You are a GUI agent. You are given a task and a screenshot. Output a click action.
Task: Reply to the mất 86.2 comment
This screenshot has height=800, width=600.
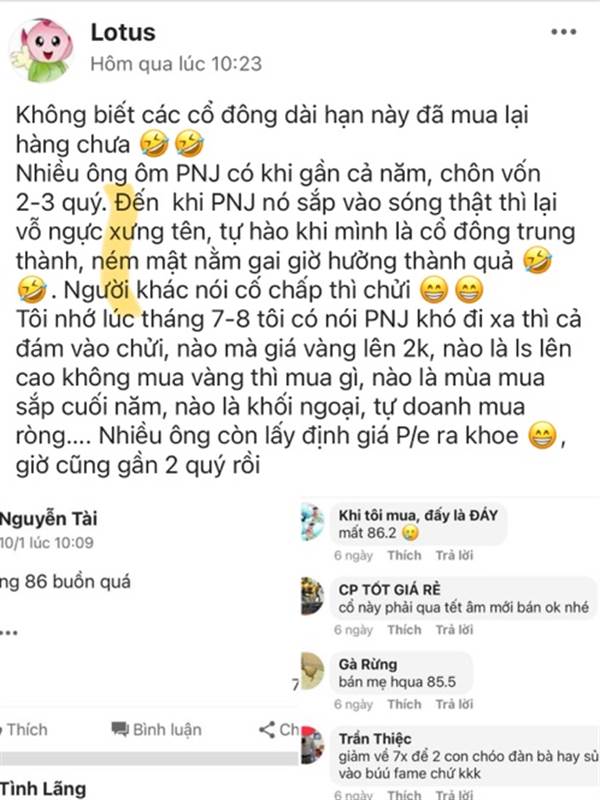pyautogui.click(x=454, y=555)
